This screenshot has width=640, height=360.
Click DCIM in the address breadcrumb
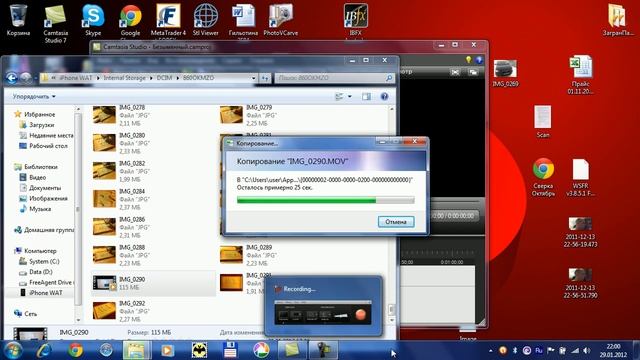point(164,78)
